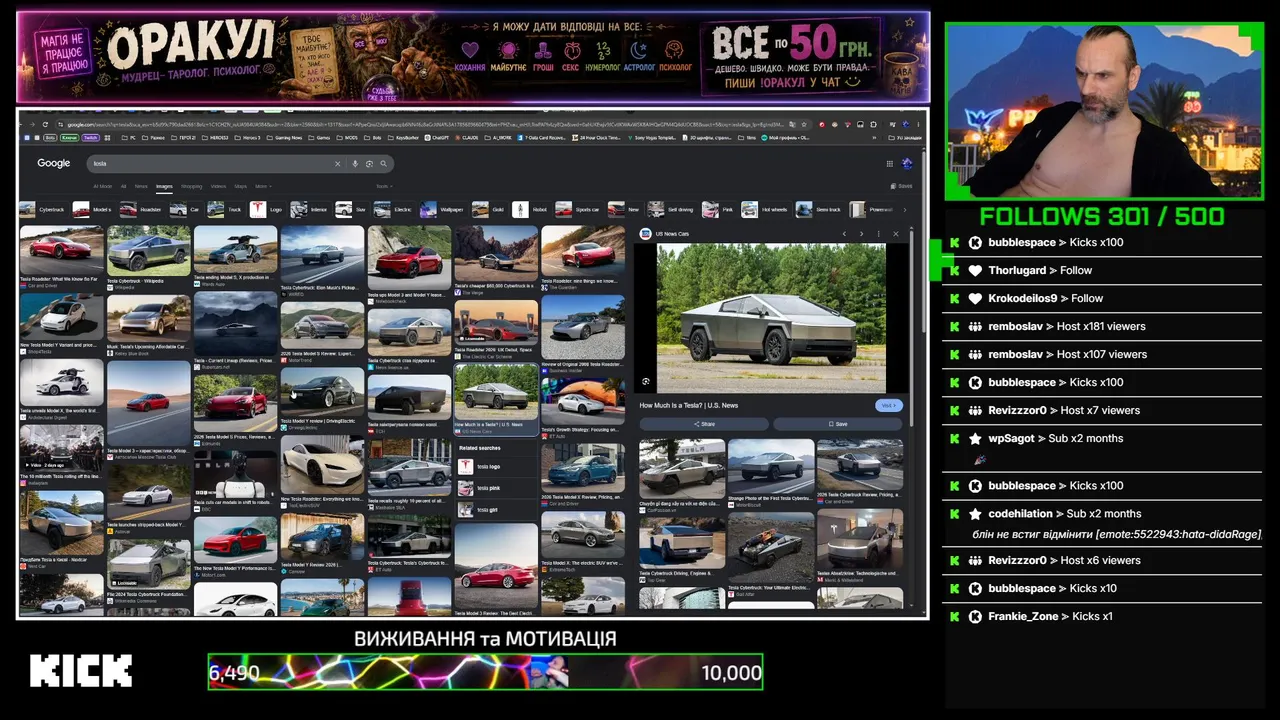Go to the Google logo homepage

point(54,163)
